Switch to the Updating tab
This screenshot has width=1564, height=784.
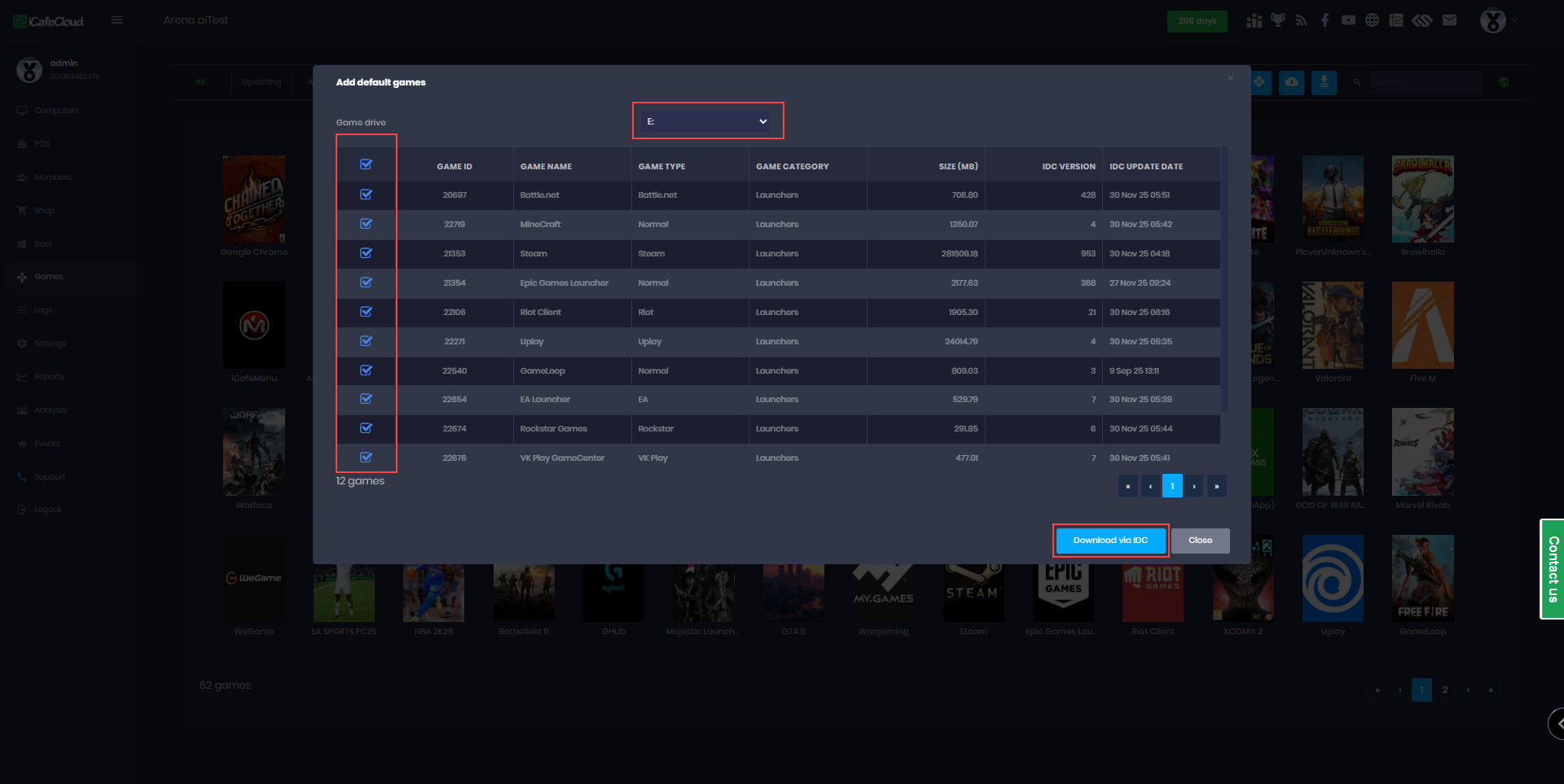261,82
